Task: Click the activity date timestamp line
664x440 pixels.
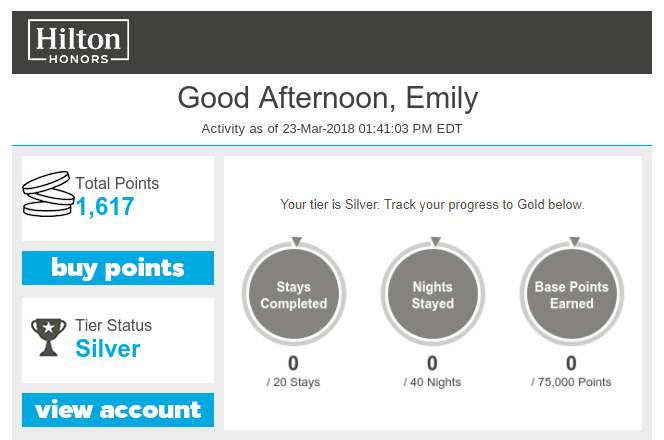Action: click(x=331, y=129)
